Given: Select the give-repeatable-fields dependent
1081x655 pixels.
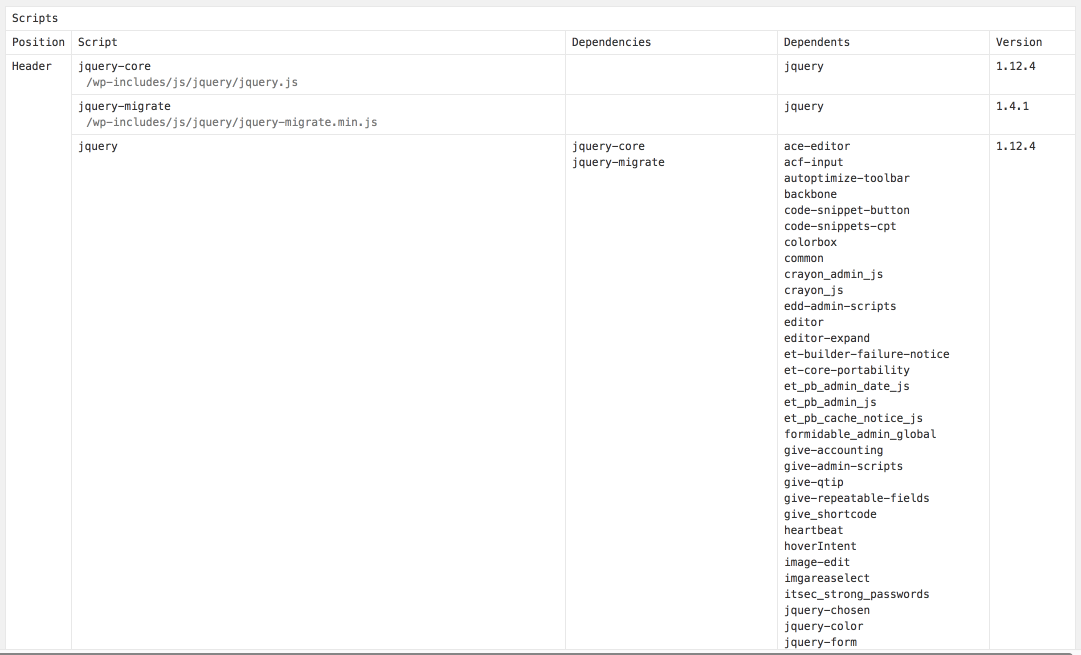Looking at the screenshot, I should pos(856,498).
